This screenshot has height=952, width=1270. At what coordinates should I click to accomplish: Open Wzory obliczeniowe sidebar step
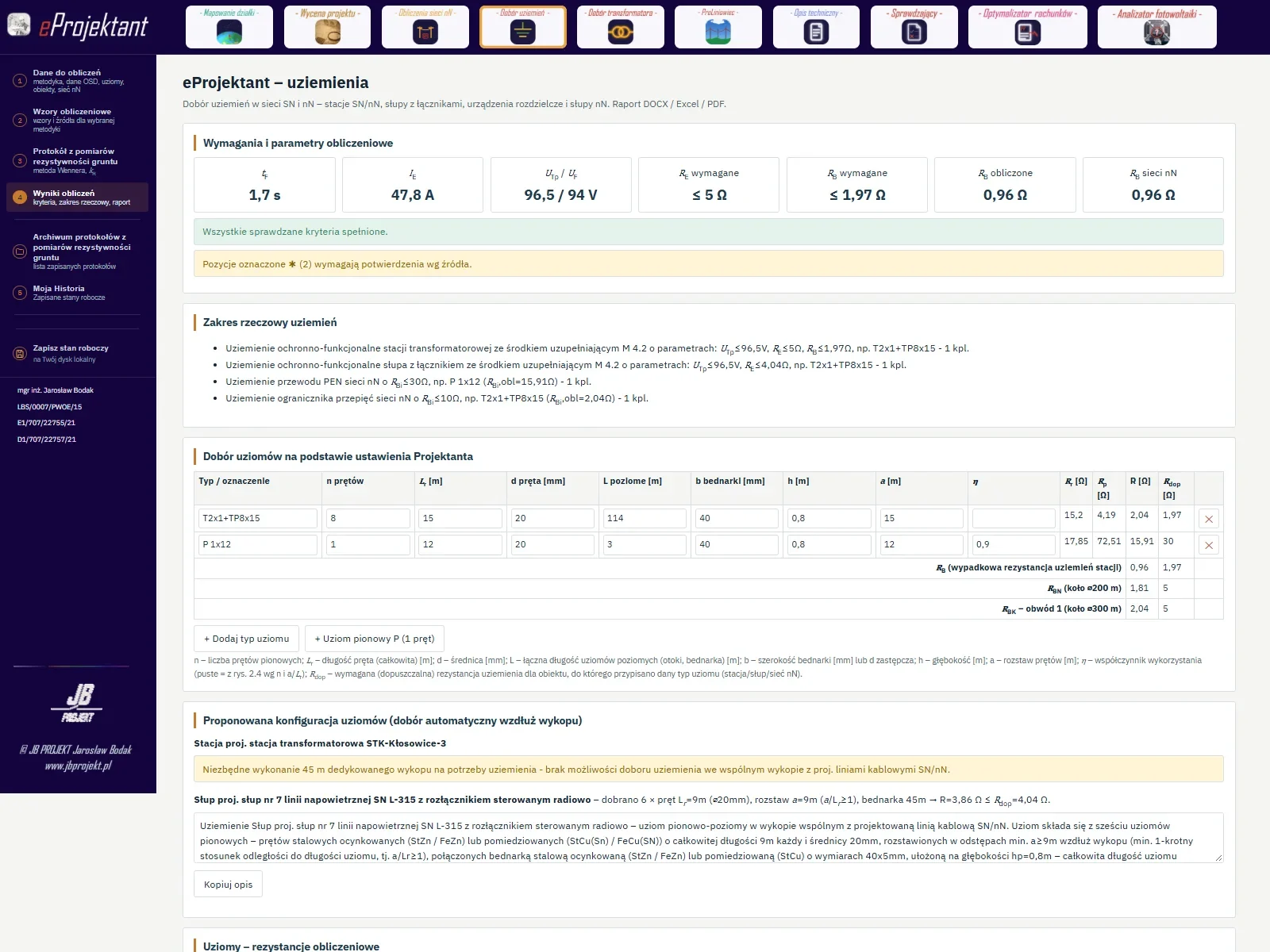click(77, 120)
